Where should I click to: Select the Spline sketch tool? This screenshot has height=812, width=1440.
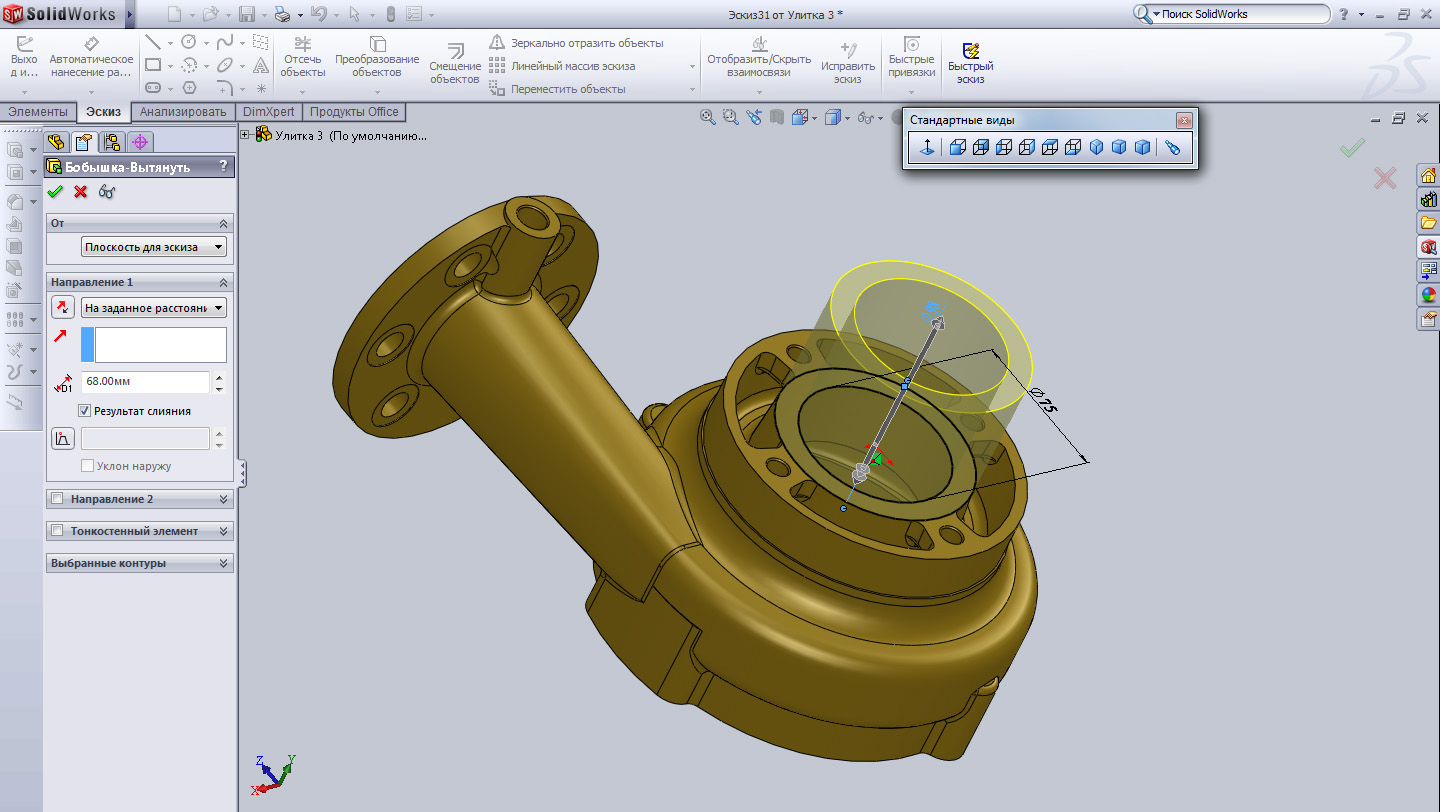pos(224,42)
